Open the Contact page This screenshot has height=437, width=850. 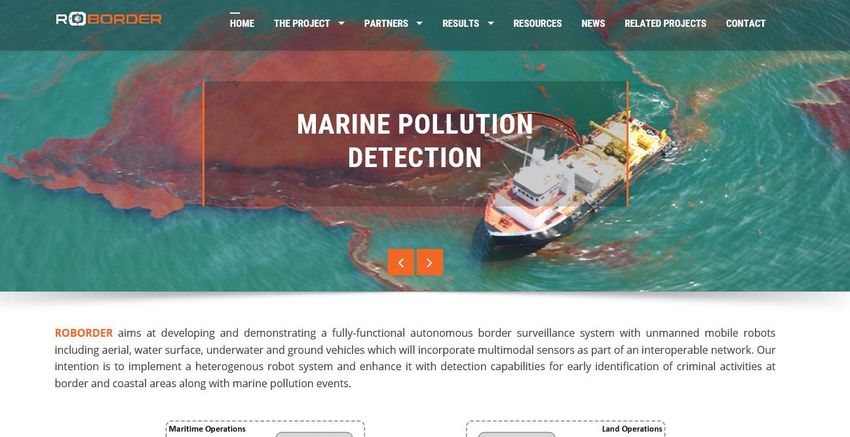746,23
